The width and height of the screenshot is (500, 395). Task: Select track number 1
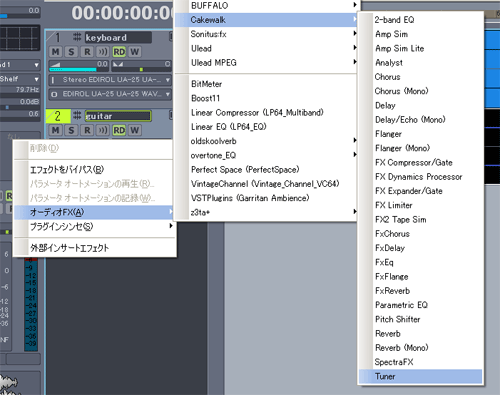[58, 37]
